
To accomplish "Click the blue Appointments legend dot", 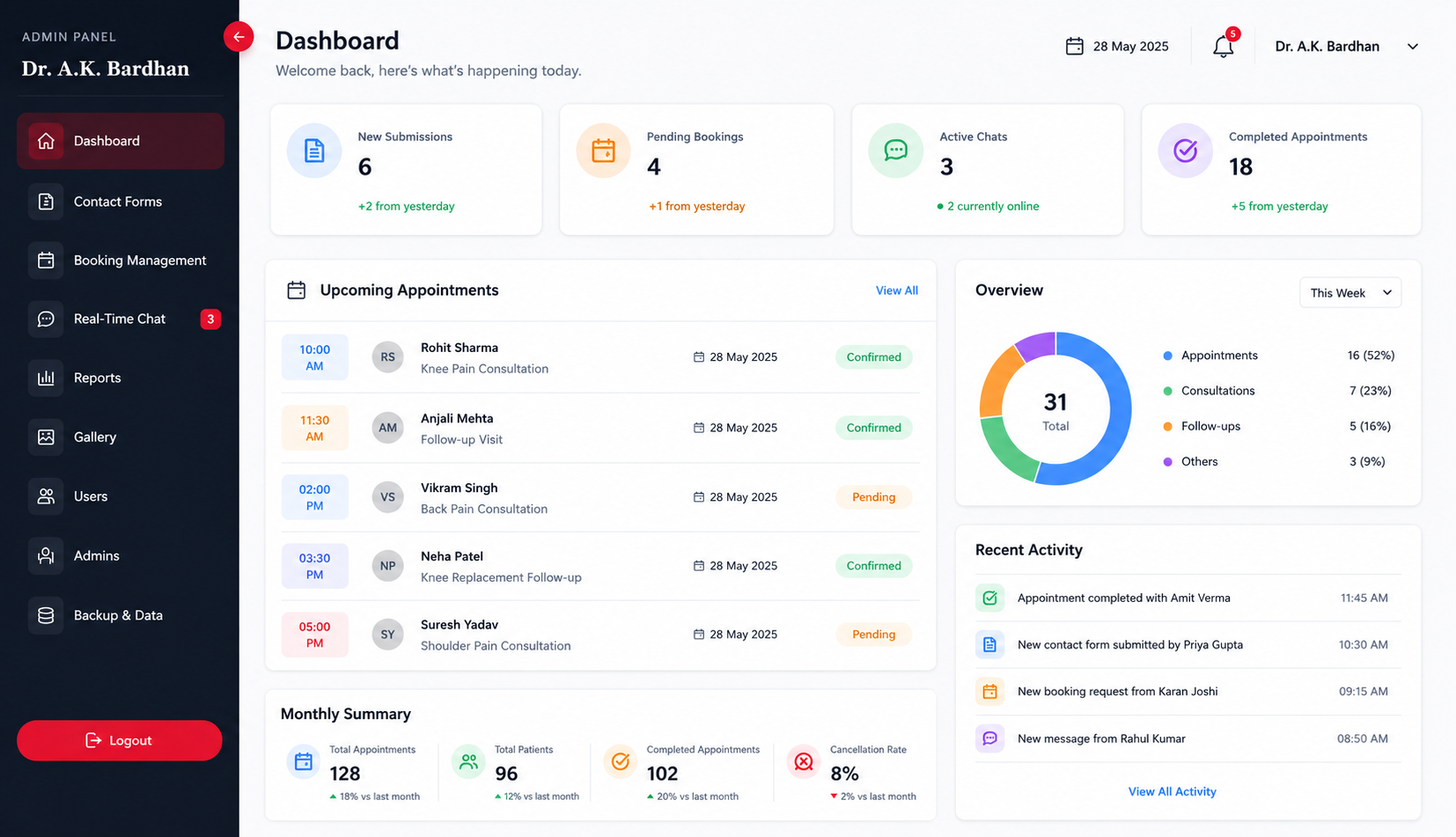I will pyautogui.click(x=1167, y=356).
